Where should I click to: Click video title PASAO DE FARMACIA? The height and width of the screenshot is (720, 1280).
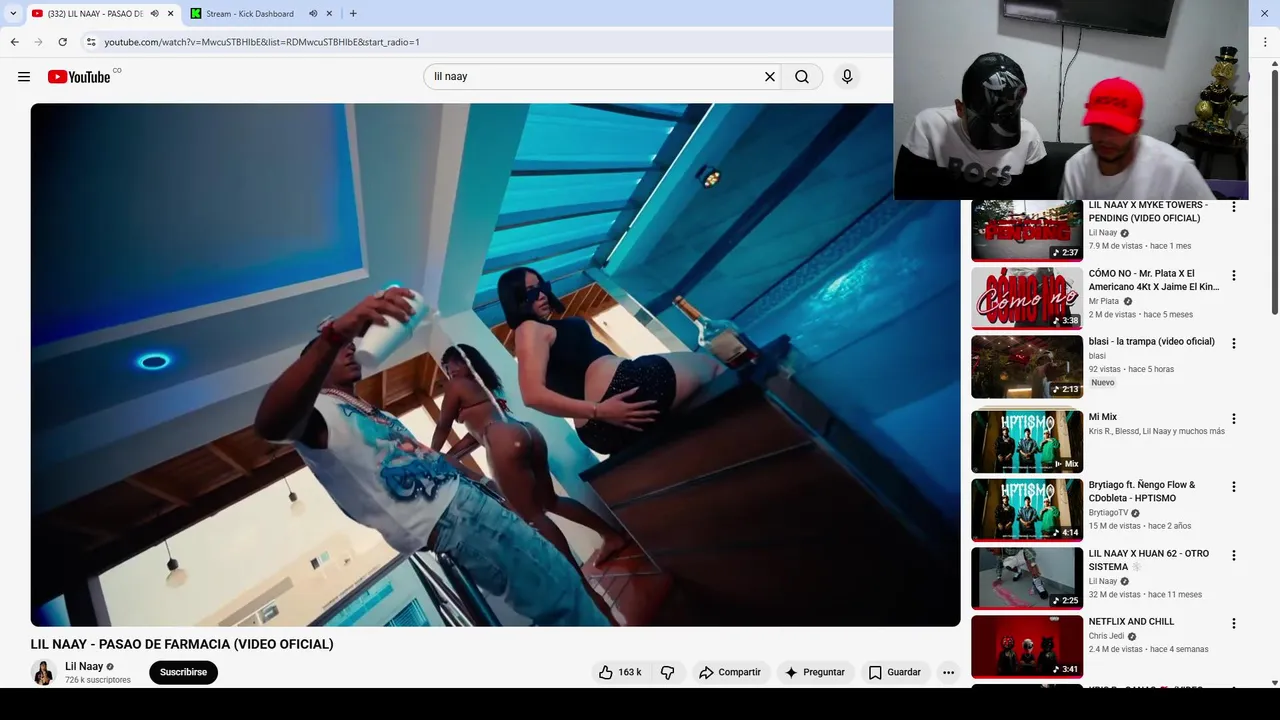[182, 644]
